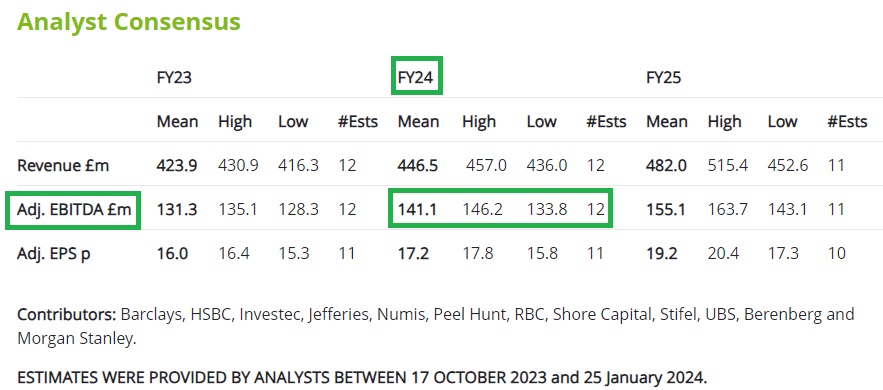Click FY24 Revenue mean value 446.5

(418, 165)
